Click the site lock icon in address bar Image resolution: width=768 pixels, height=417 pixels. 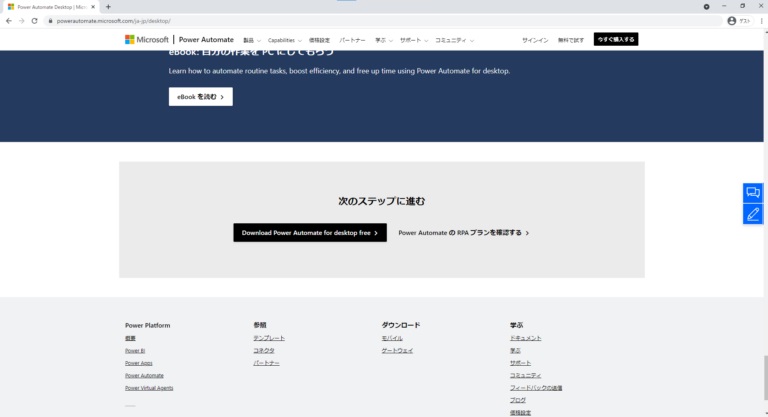50,21
